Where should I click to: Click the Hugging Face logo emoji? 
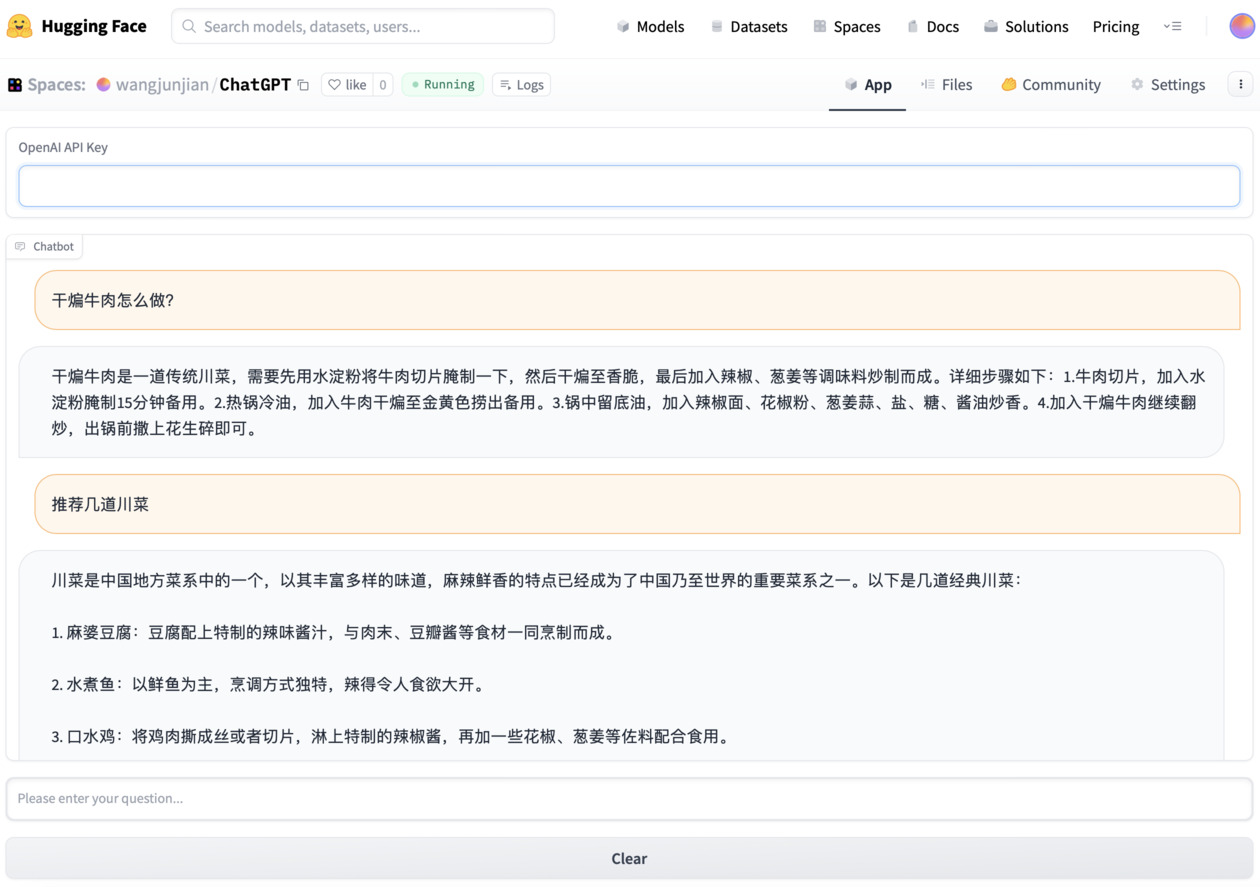click(x=19, y=26)
